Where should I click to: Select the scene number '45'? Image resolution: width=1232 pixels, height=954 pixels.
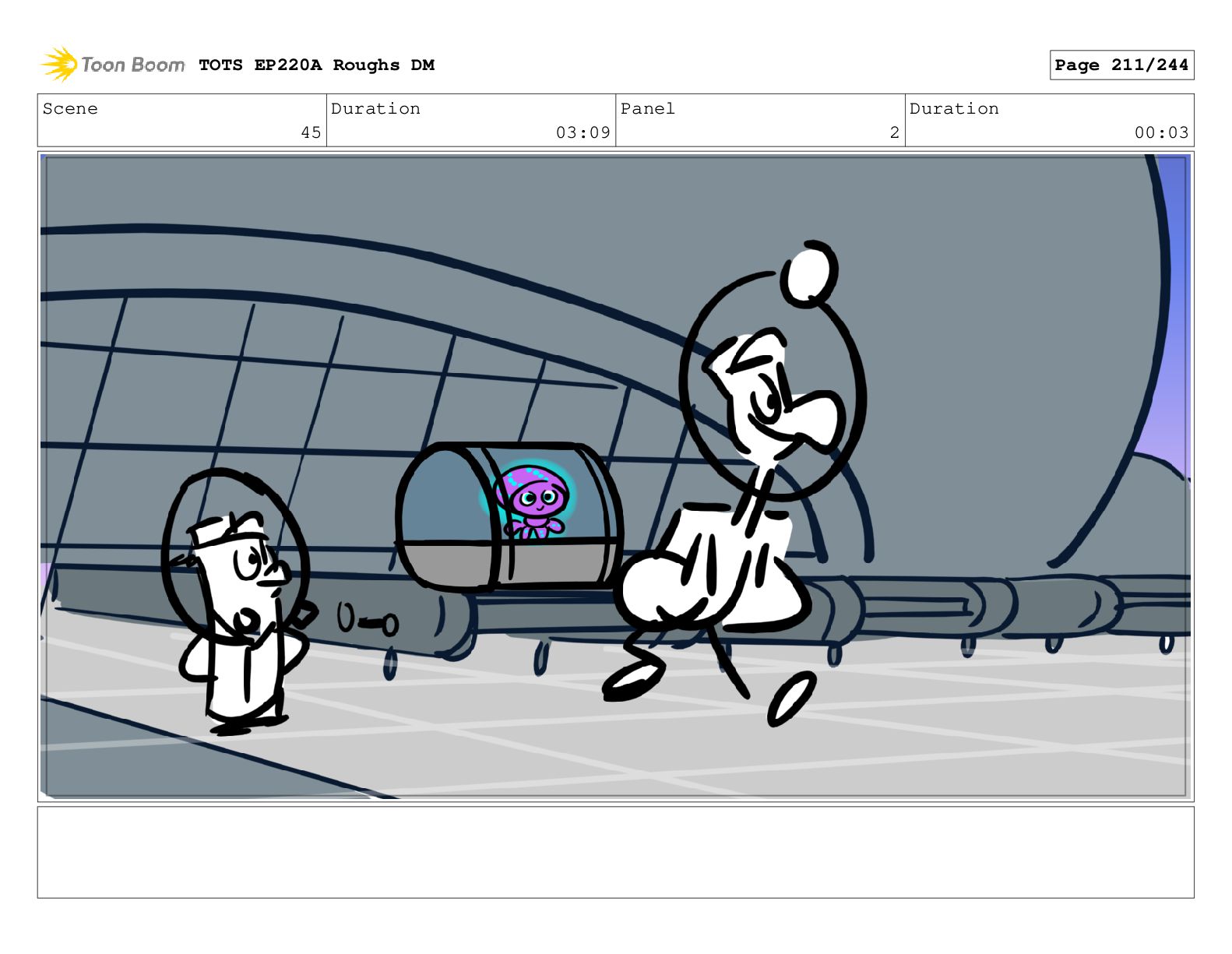pos(311,132)
